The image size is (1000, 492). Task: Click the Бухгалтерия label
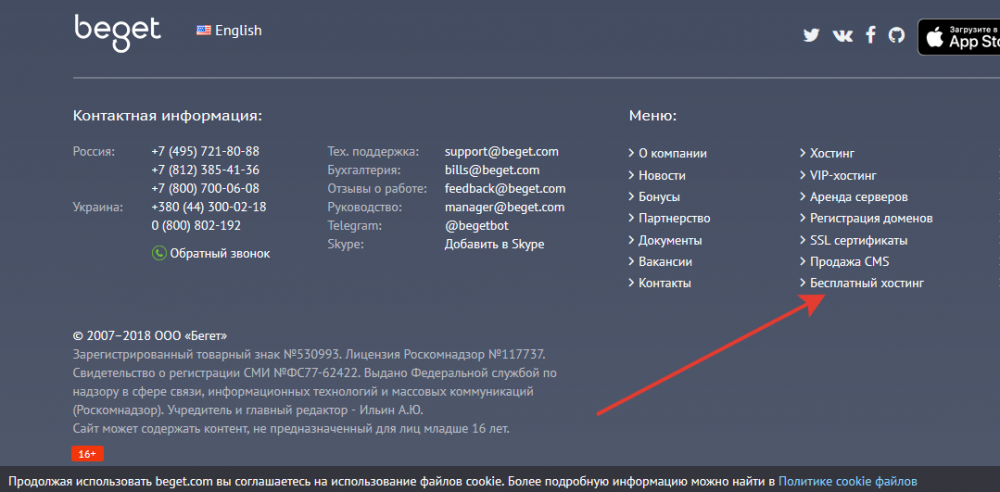364,170
